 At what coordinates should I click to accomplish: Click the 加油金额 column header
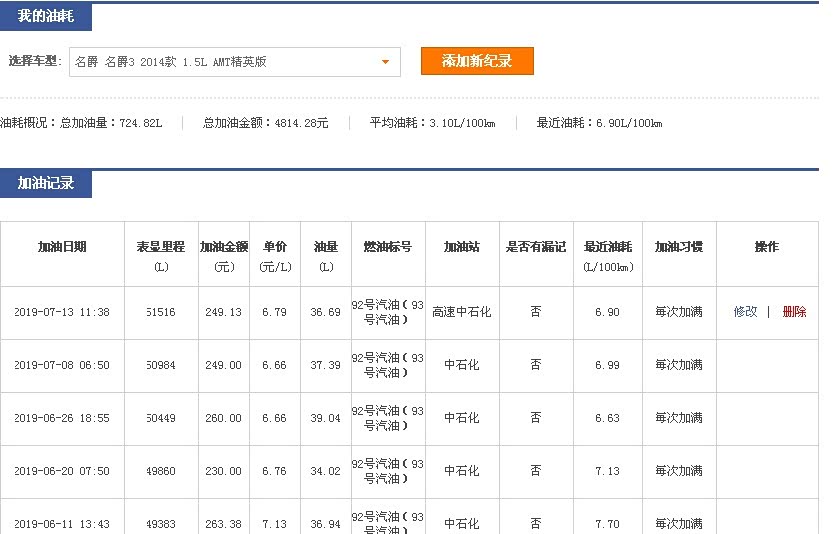[224, 247]
